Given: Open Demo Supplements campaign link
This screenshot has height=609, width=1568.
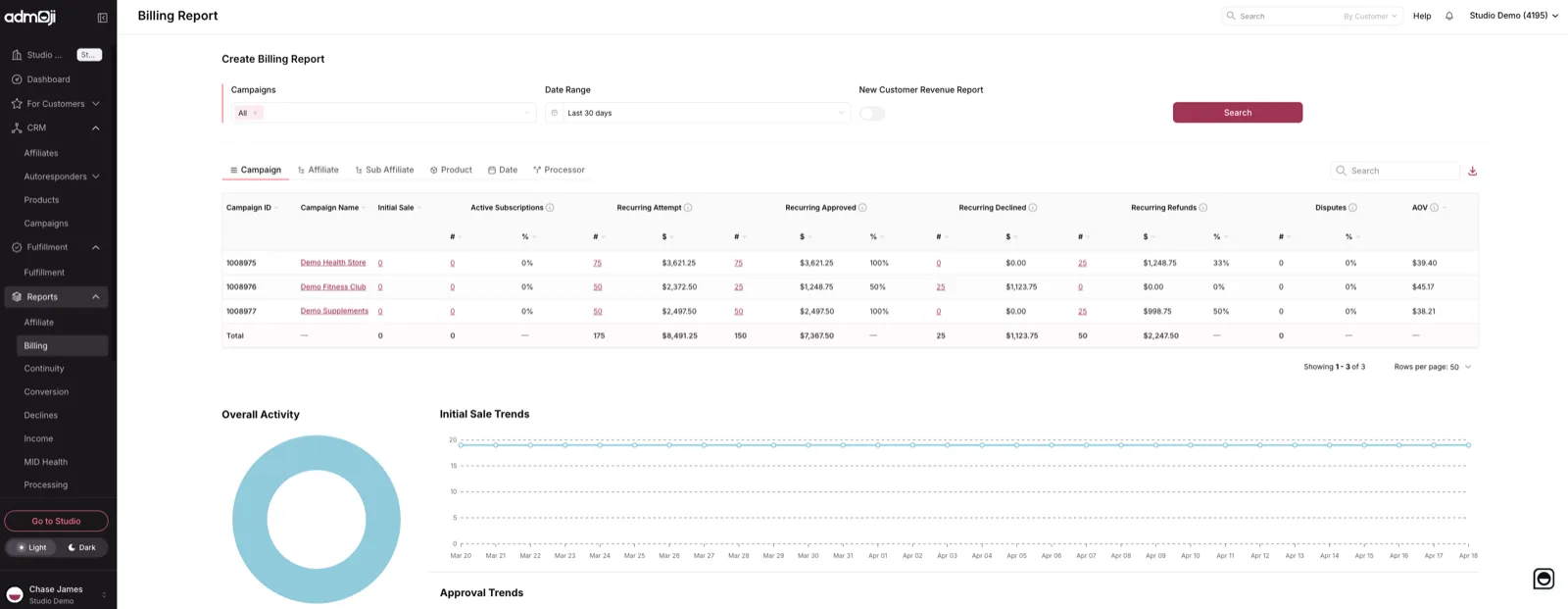Looking at the screenshot, I should click(334, 311).
